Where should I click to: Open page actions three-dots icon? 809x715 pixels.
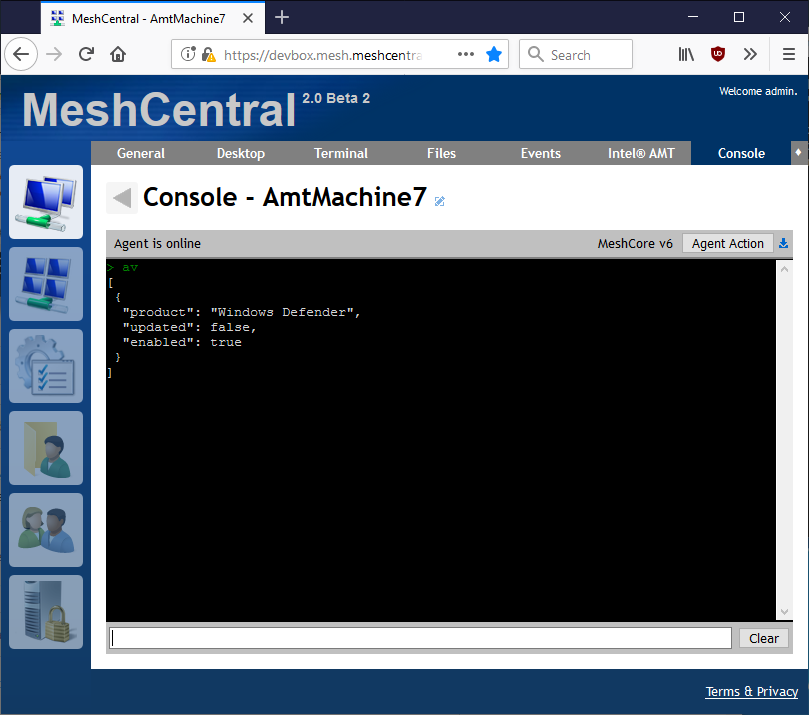tap(465, 54)
